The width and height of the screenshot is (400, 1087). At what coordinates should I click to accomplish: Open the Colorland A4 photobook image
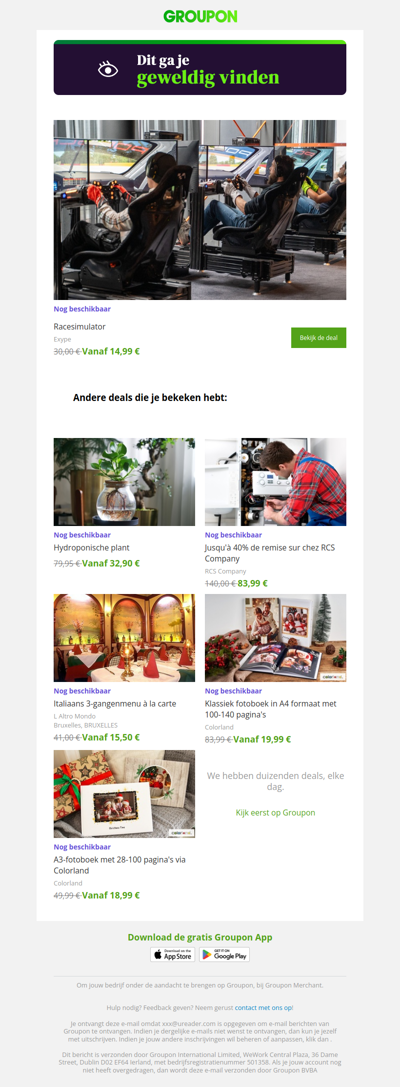275,638
